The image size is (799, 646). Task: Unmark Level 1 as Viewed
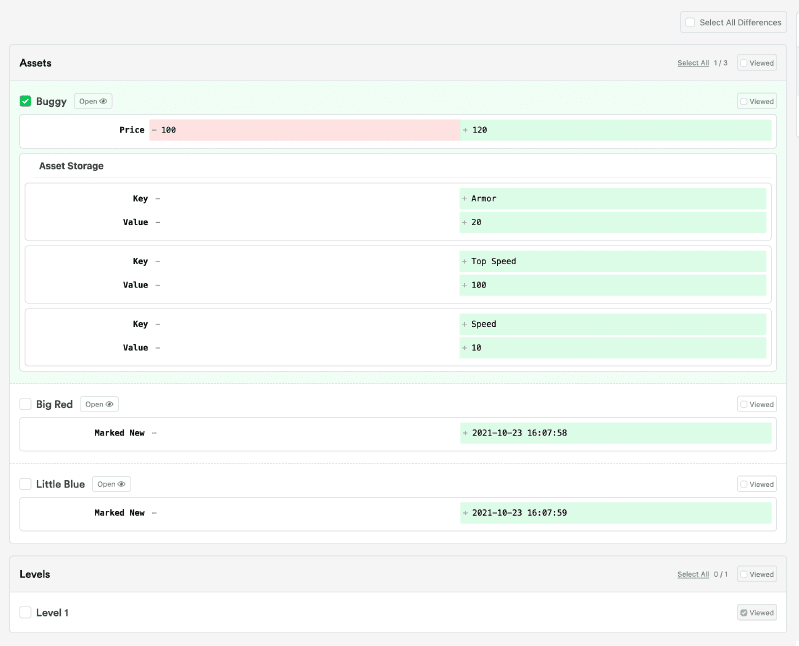(757, 612)
